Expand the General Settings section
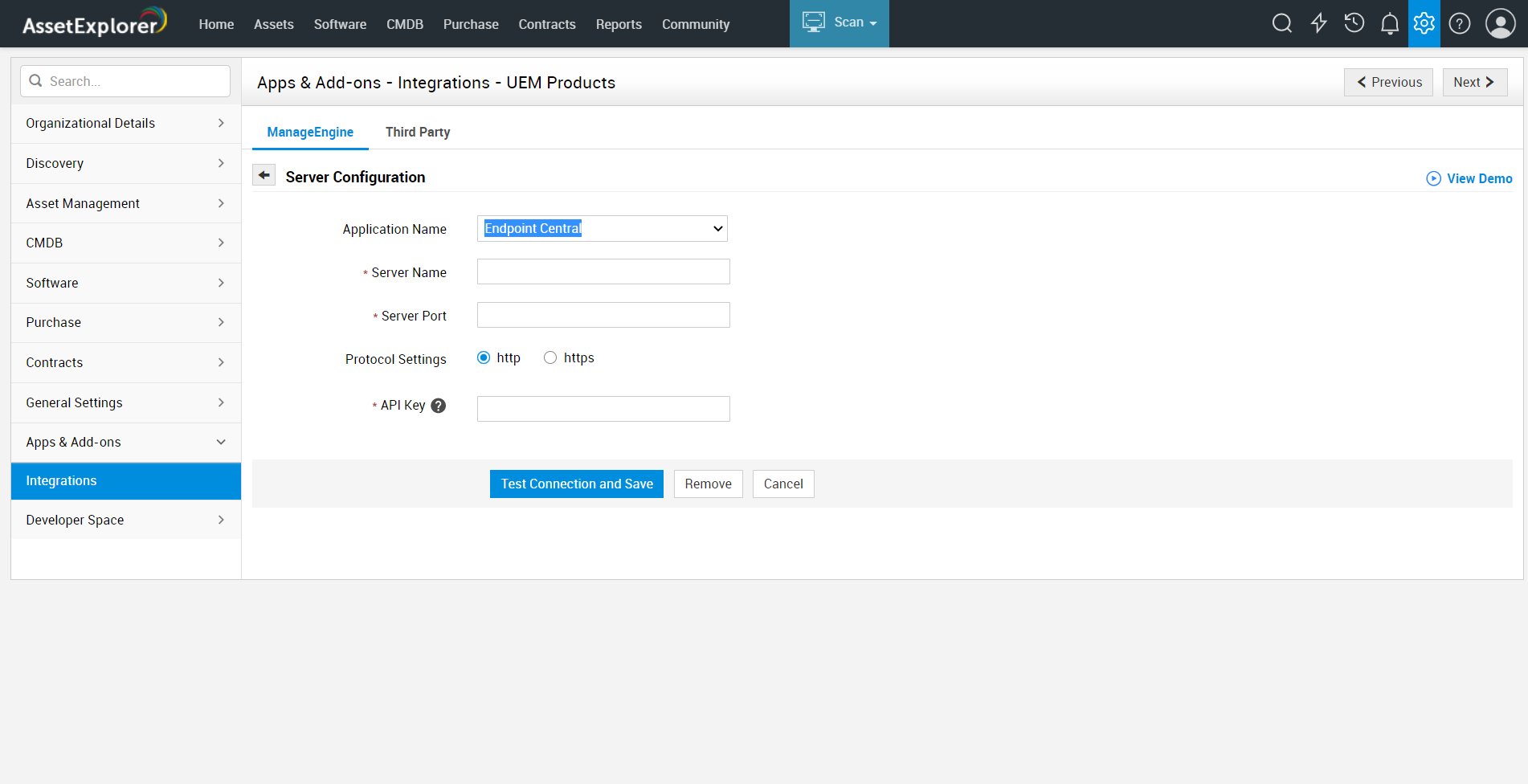The image size is (1528, 784). [x=126, y=403]
